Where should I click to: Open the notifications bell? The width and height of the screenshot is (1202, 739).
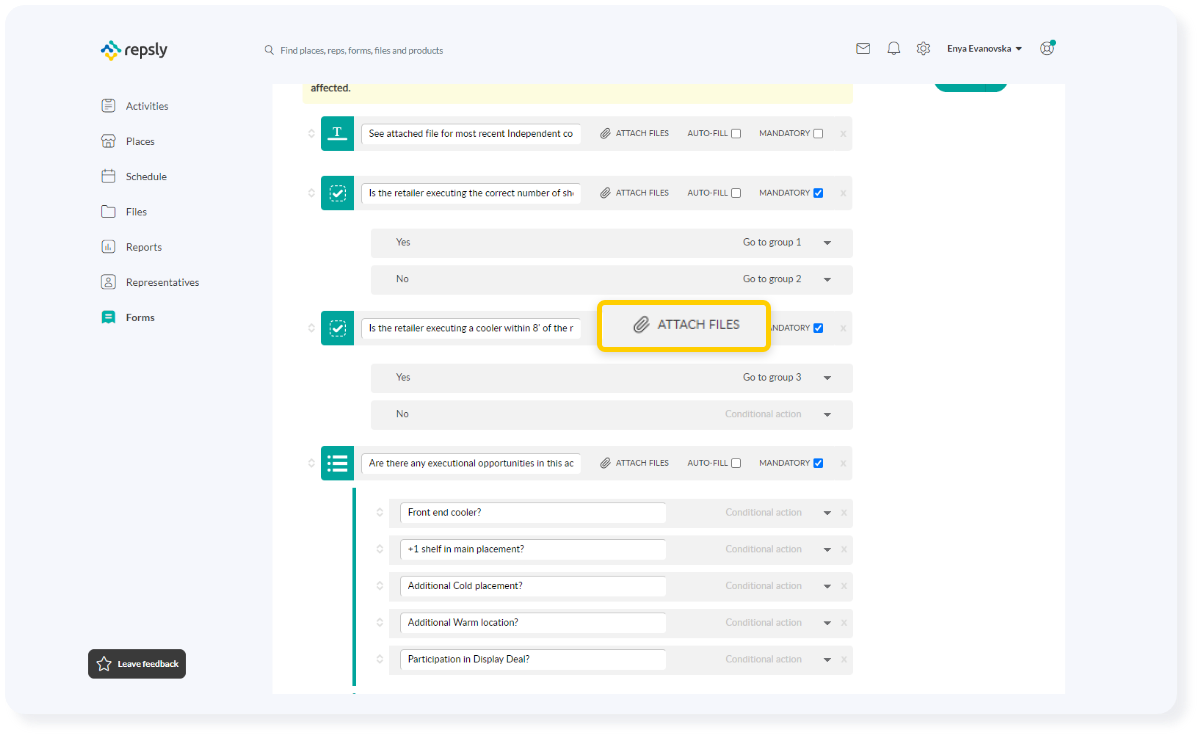click(894, 48)
